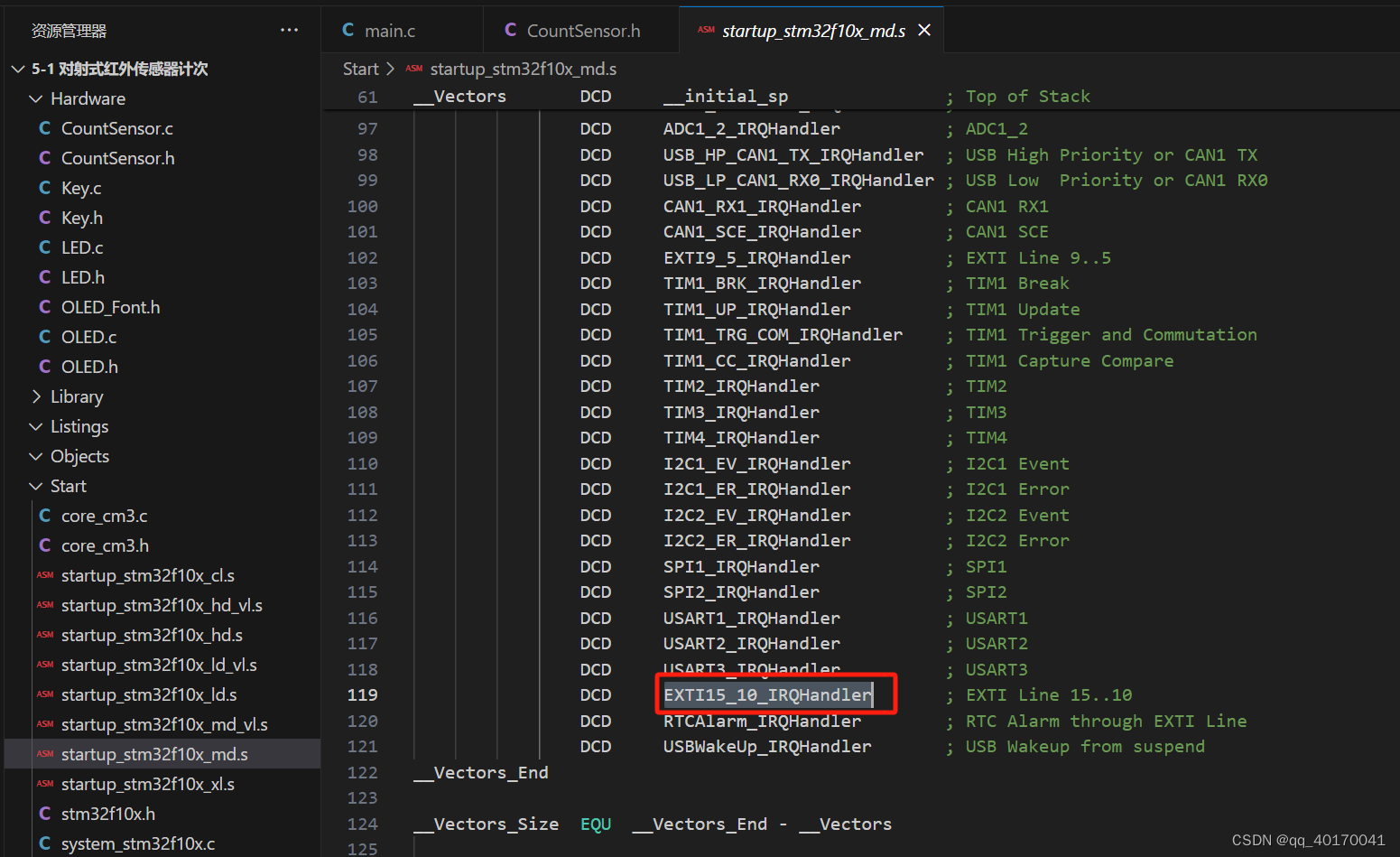Click C icon on main.c tab
Image resolution: width=1400 pixels, height=857 pixels.
(348, 30)
